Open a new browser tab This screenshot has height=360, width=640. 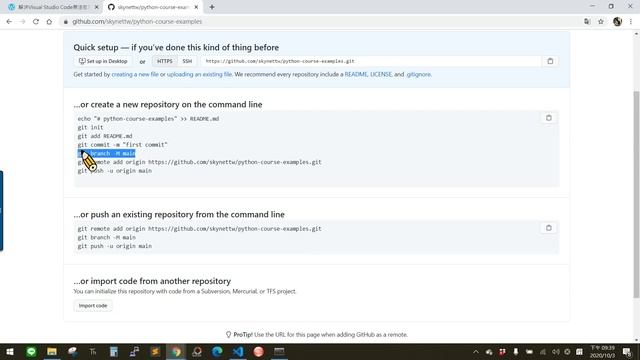[212, 7]
